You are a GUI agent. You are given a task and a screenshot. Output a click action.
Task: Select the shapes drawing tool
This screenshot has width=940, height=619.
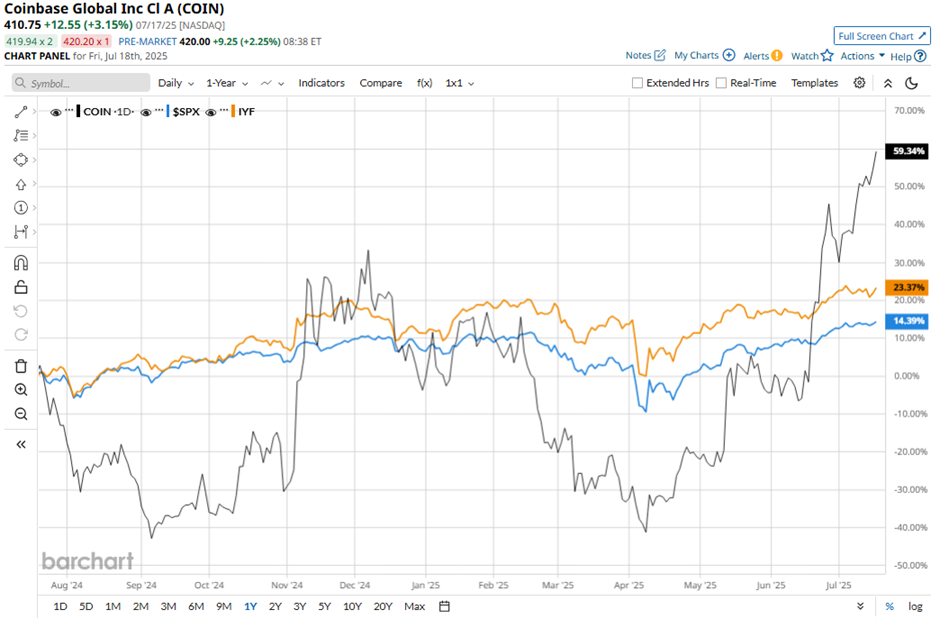20,160
